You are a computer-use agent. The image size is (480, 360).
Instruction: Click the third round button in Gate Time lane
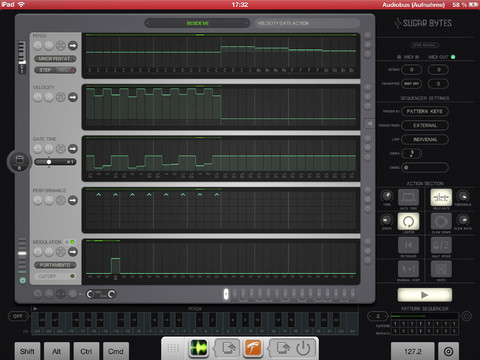coord(60,149)
